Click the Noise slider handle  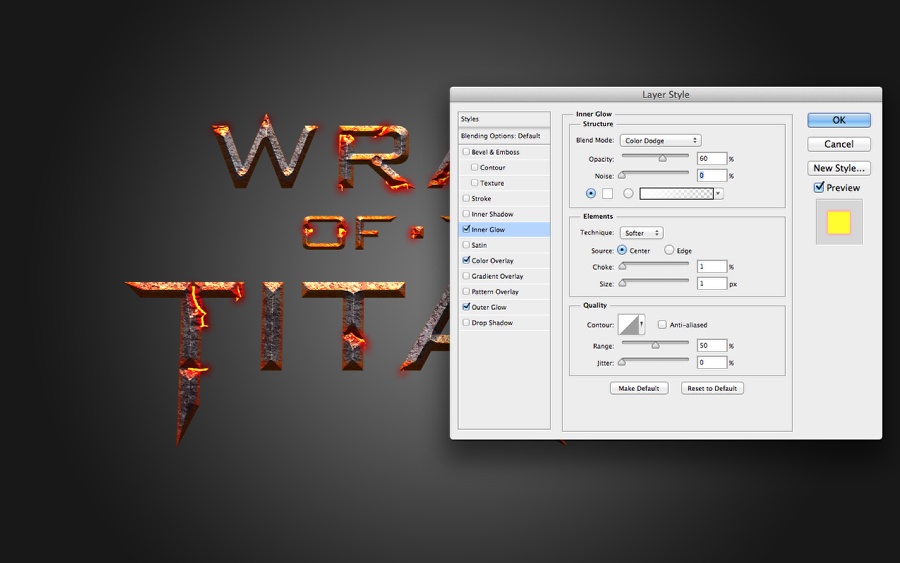pyautogui.click(x=622, y=175)
